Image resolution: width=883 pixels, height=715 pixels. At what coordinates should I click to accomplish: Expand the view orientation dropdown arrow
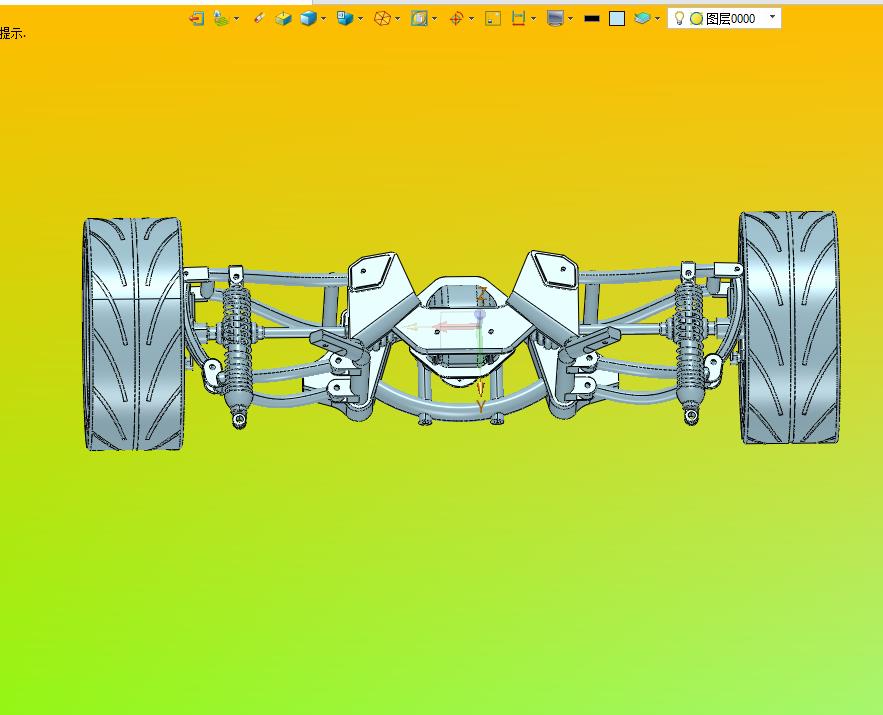coord(360,19)
